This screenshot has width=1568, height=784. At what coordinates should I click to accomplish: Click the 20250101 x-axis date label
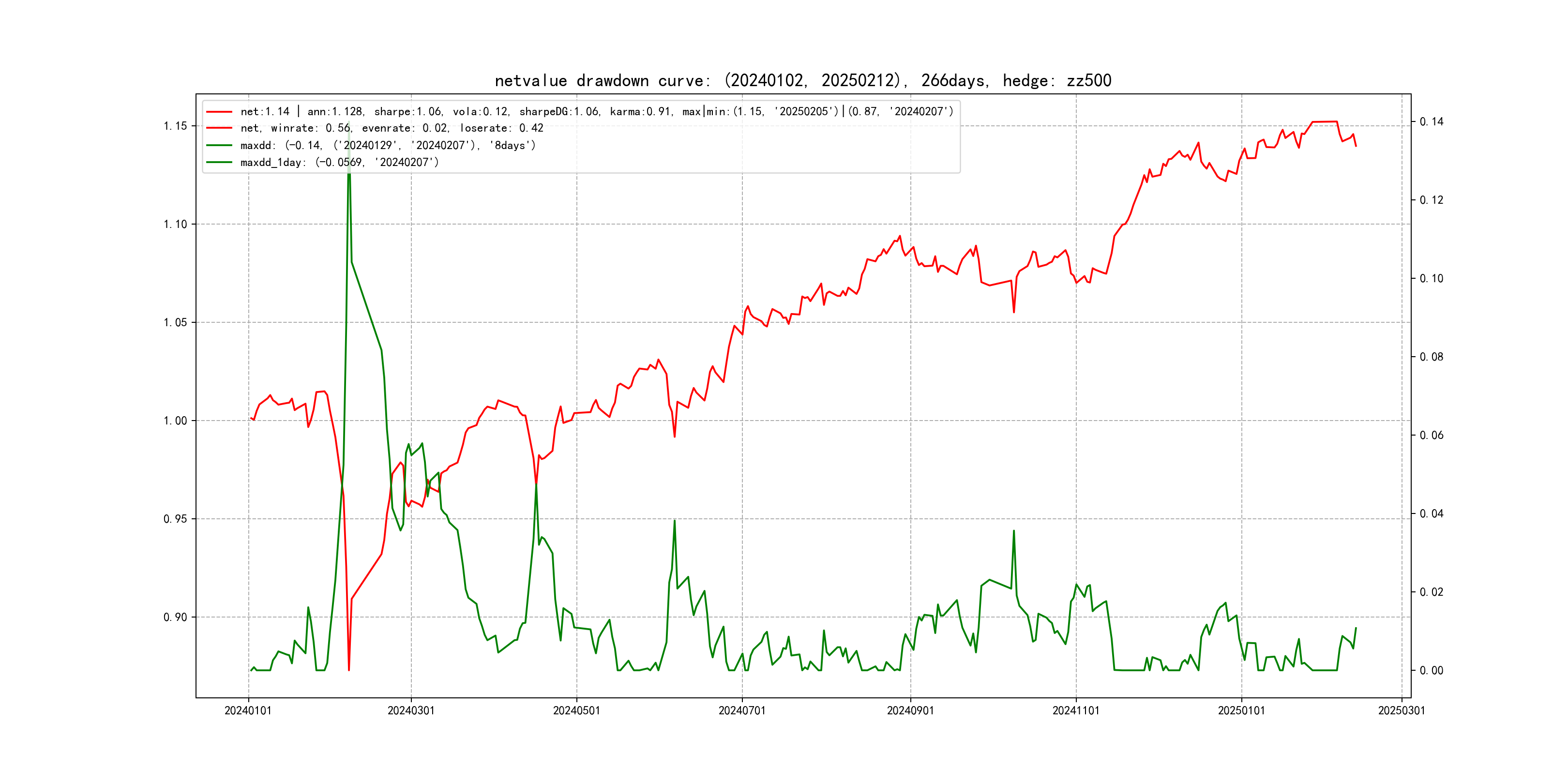tap(1241, 711)
